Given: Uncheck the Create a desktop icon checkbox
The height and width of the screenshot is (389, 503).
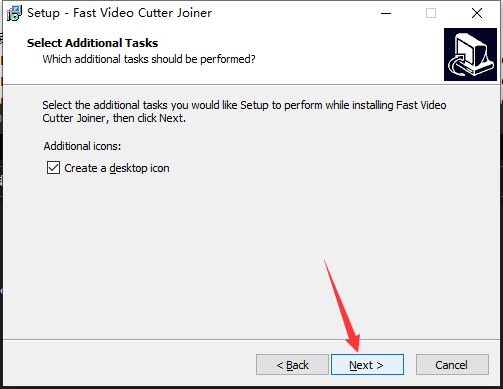Looking at the screenshot, I should (53, 168).
